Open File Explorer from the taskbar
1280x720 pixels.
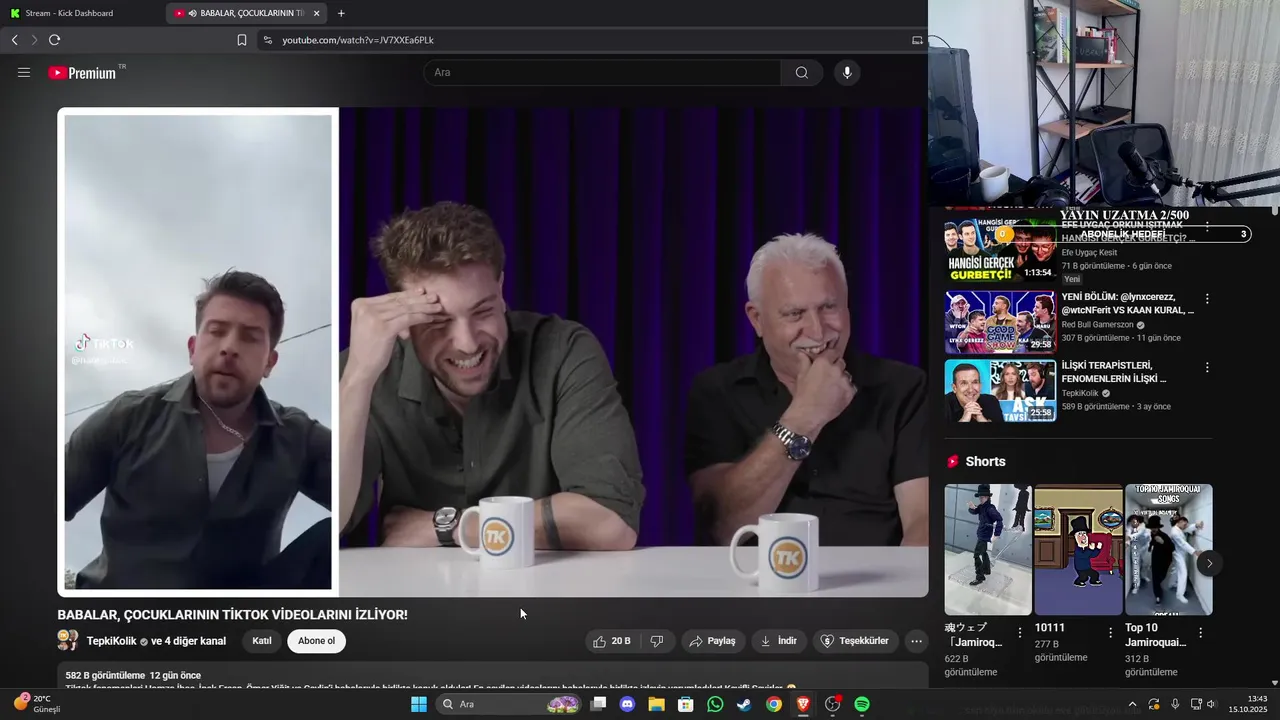657,704
